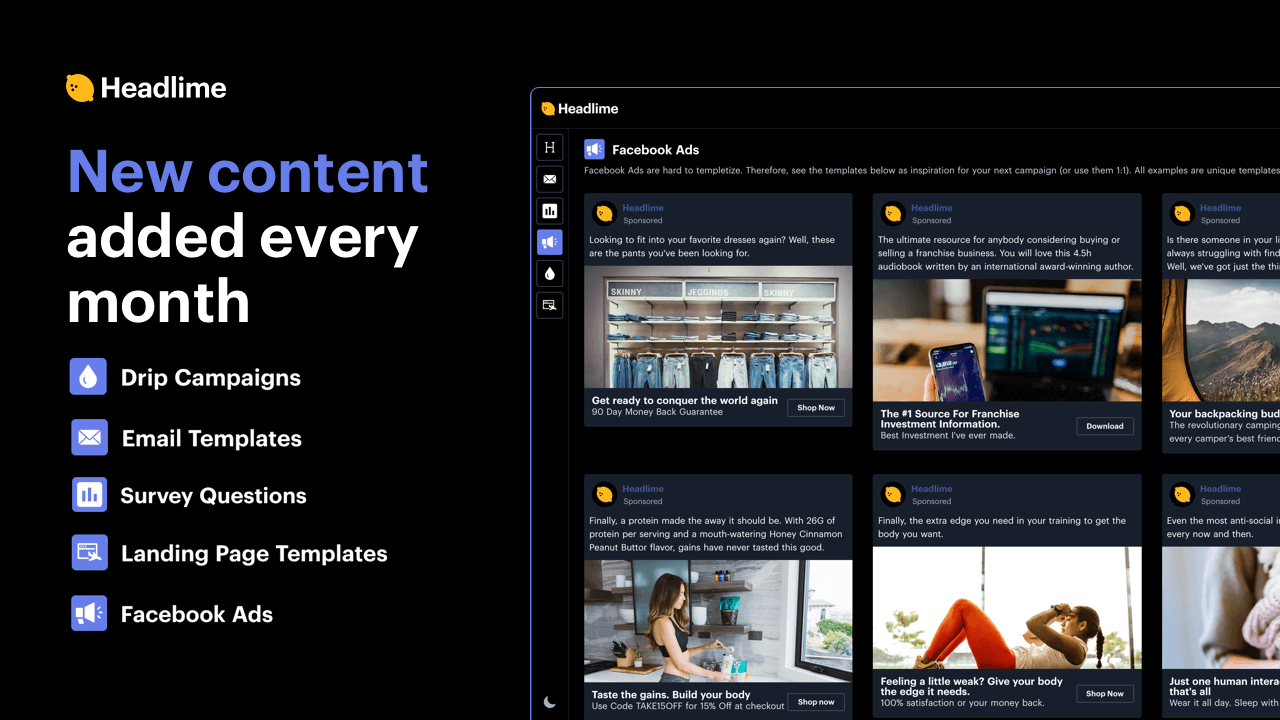The width and height of the screenshot is (1280, 720).
Task: Click the Email Templates label
Action: click(212, 438)
